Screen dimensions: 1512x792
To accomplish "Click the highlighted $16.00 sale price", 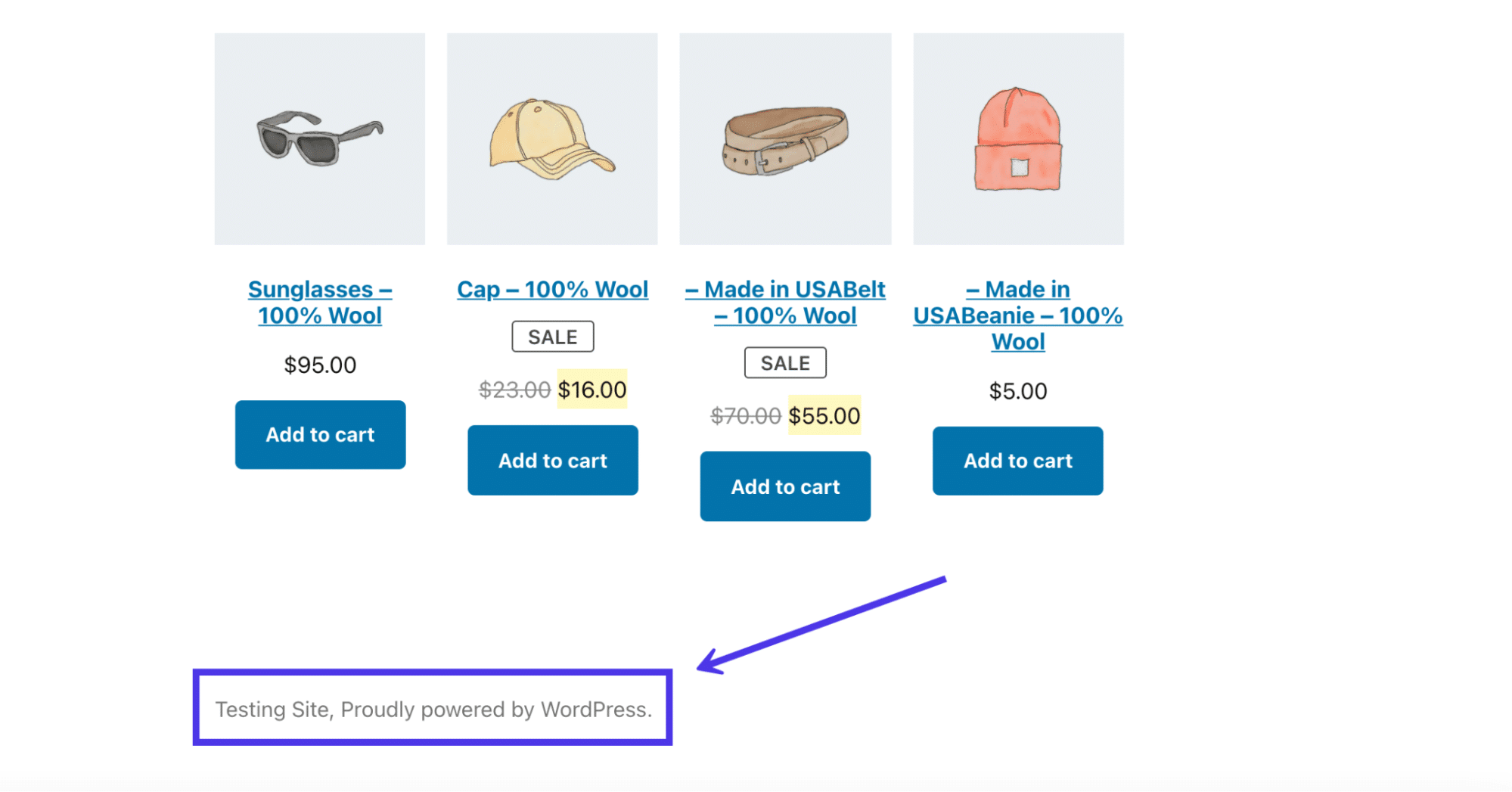I will click(592, 390).
